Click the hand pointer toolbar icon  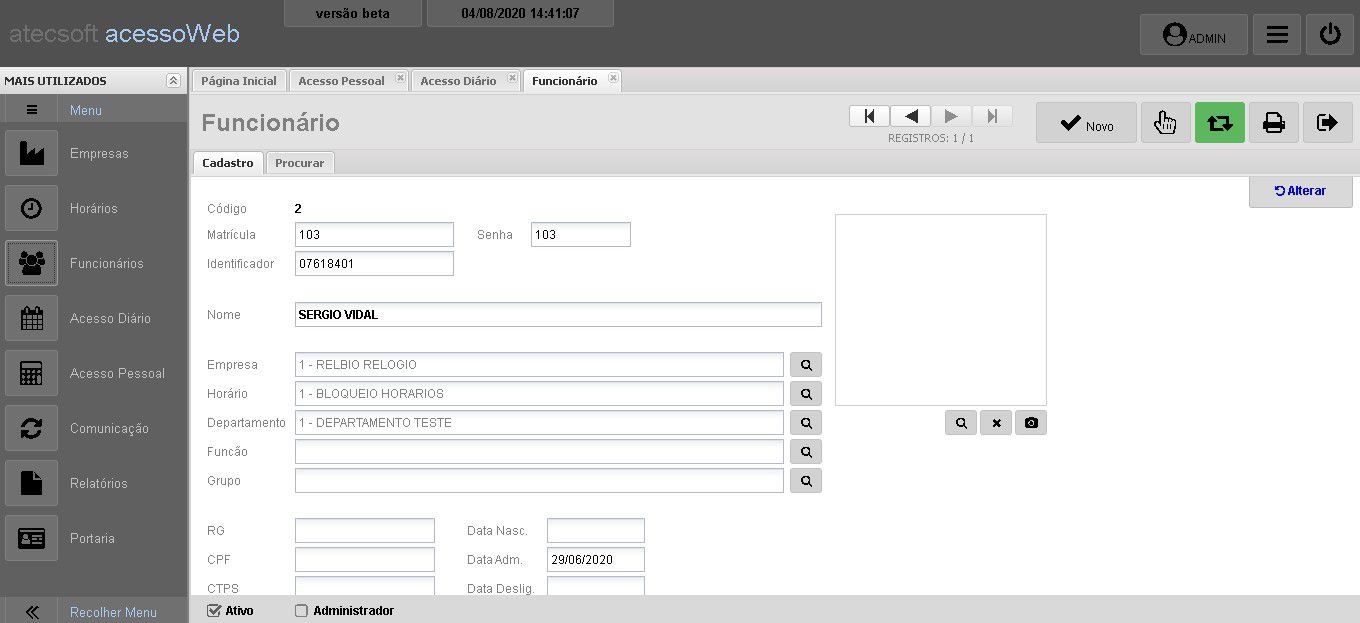(x=1165, y=123)
